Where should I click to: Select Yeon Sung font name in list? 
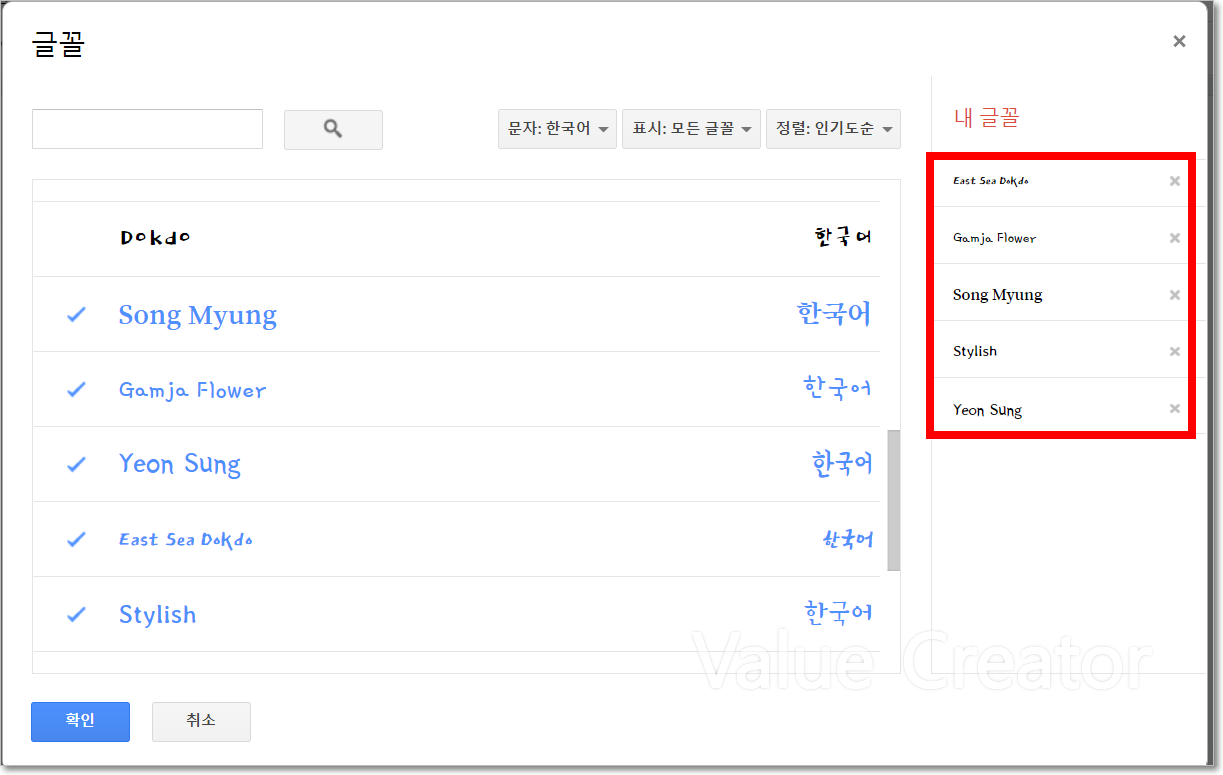(179, 464)
